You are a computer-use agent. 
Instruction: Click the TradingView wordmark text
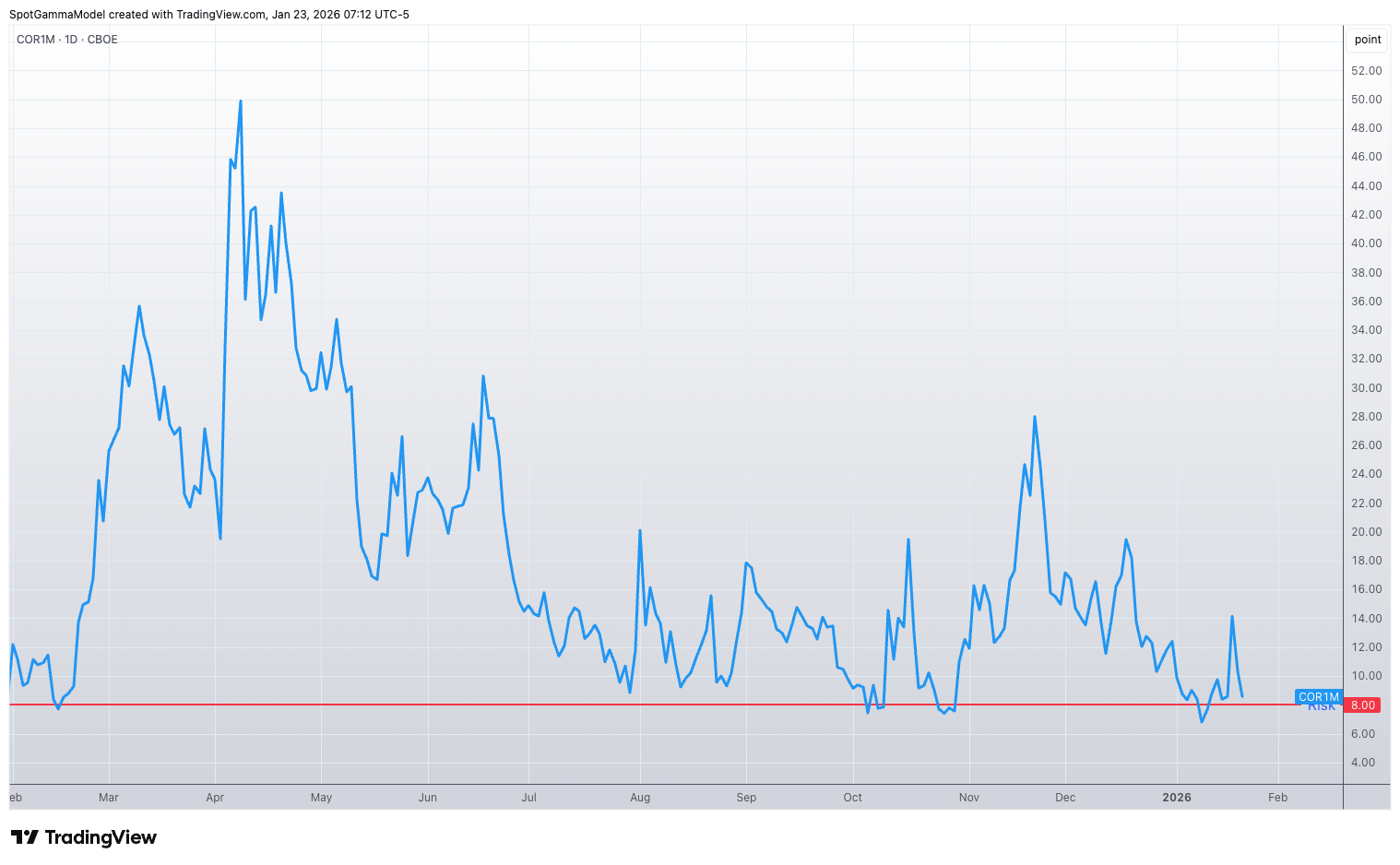pyautogui.click(x=101, y=837)
